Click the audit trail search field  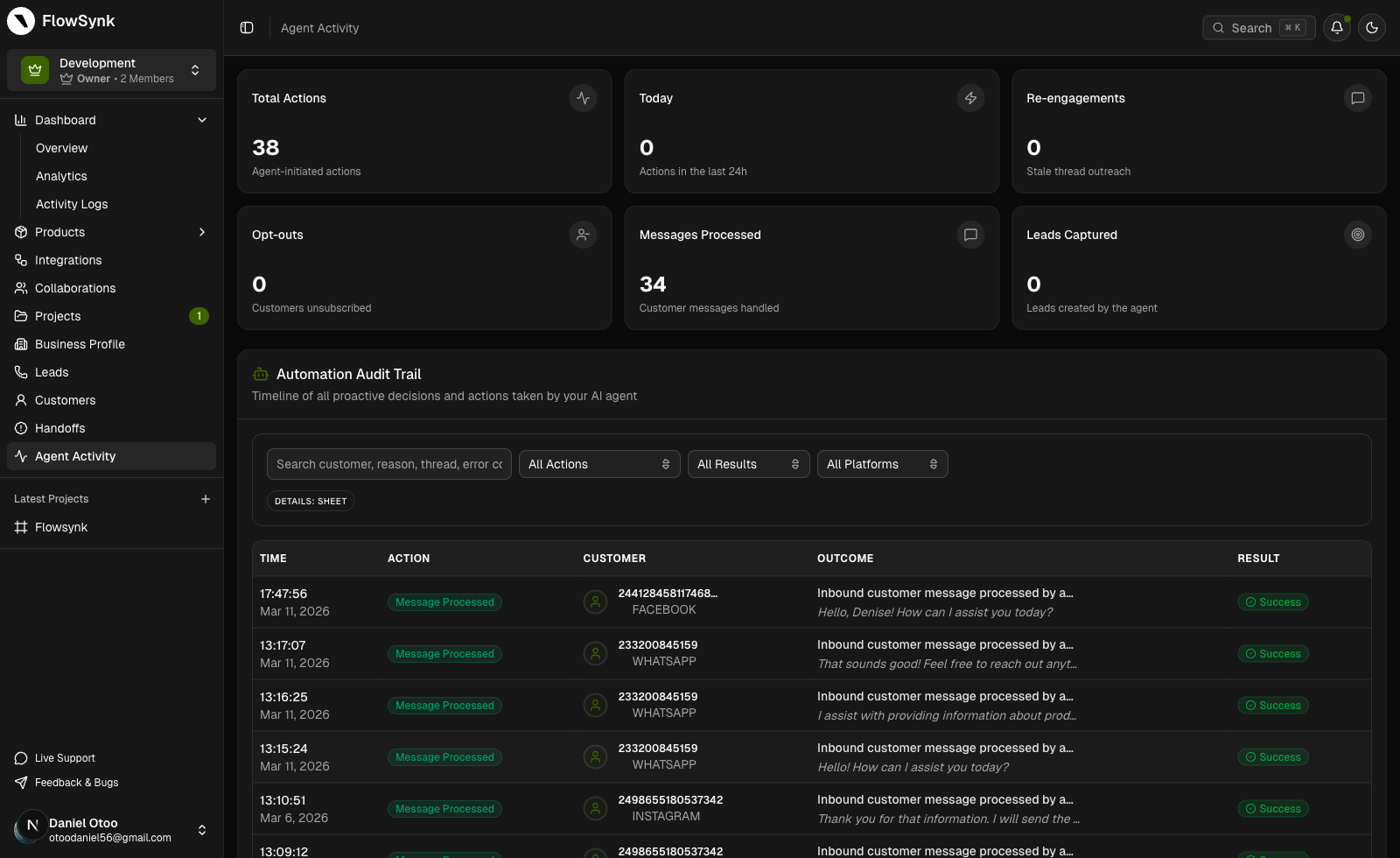(x=388, y=464)
